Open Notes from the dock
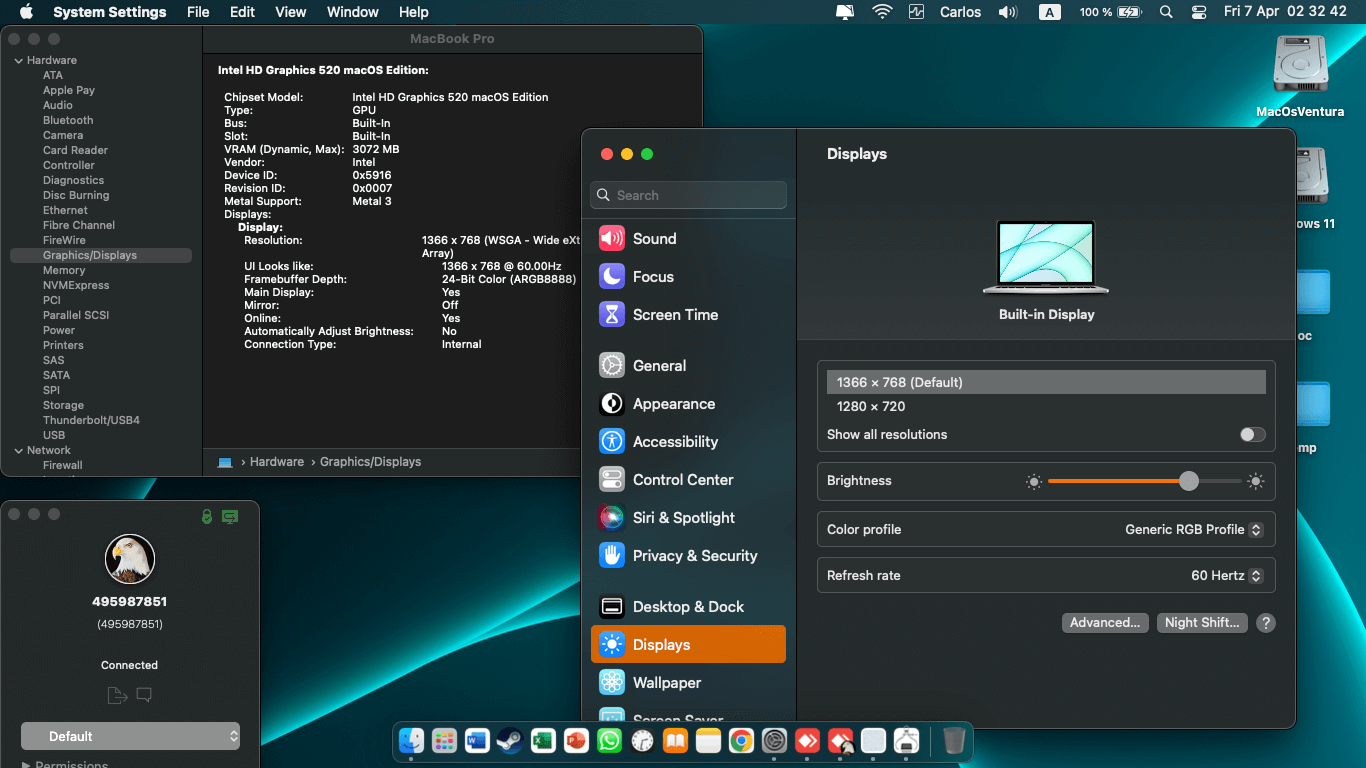The height and width of the screenshot is (768, 1366). pyautogui.click(x=708, y=741)
